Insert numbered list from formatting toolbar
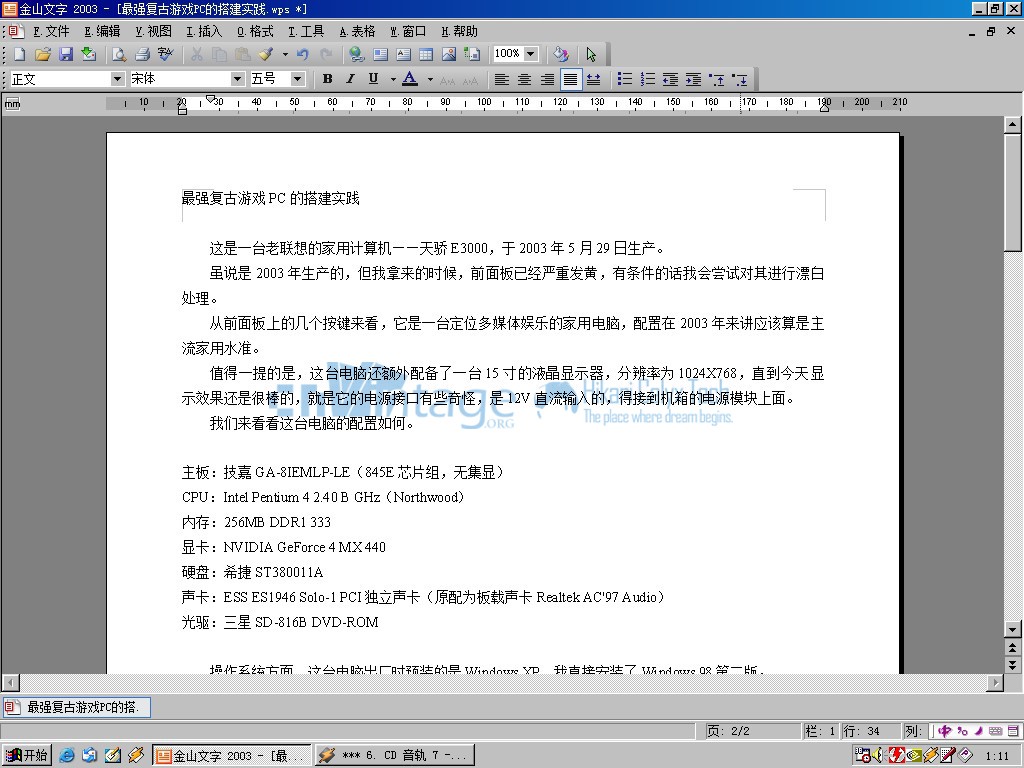1024x768 pixels. [x=648, y=79]
